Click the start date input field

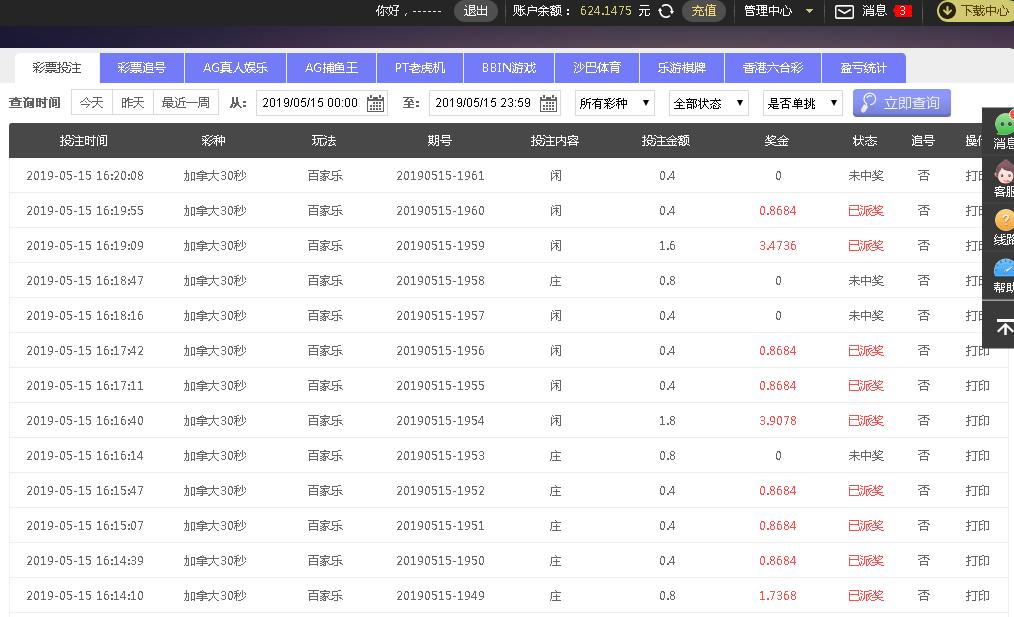point(310,103)
